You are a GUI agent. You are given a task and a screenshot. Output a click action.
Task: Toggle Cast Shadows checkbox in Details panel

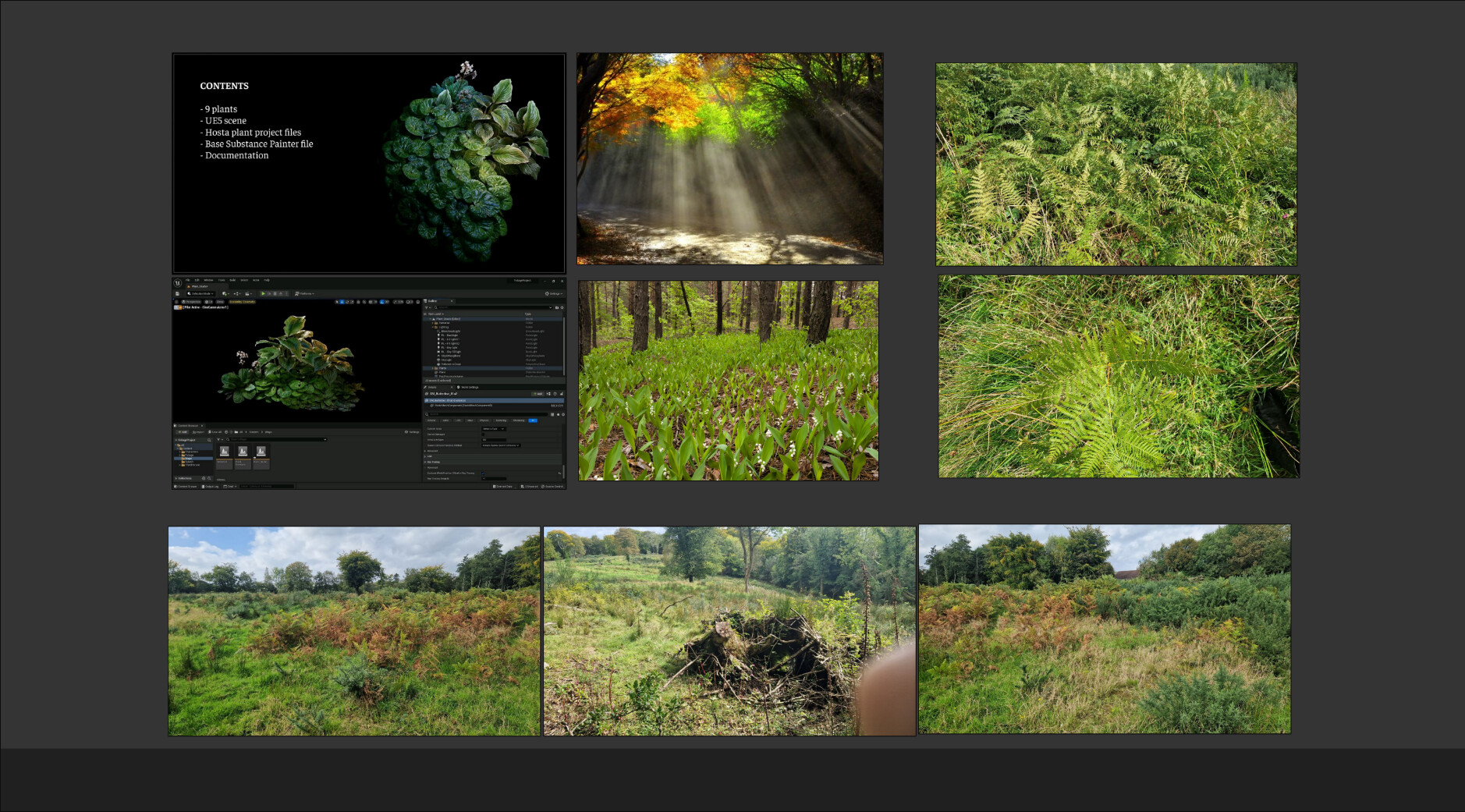[x=483, y=434]
